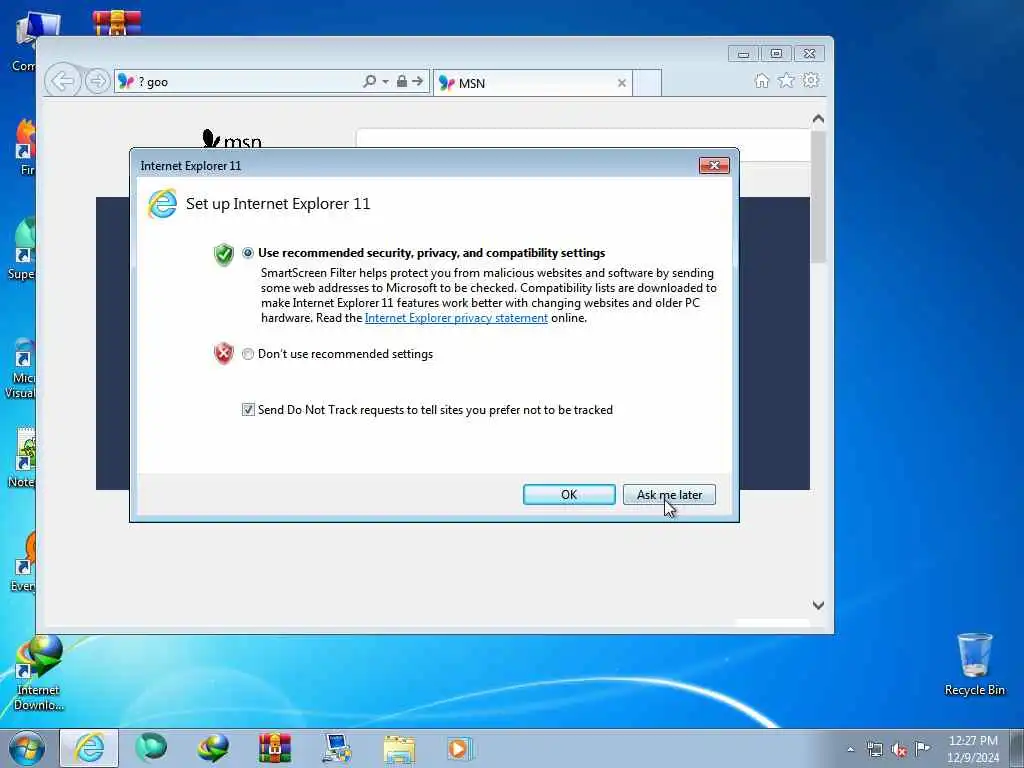The image size is (1024, 768).
Task: Click the network tray icon
Action: pyautogui.click(x=874, y=750)
